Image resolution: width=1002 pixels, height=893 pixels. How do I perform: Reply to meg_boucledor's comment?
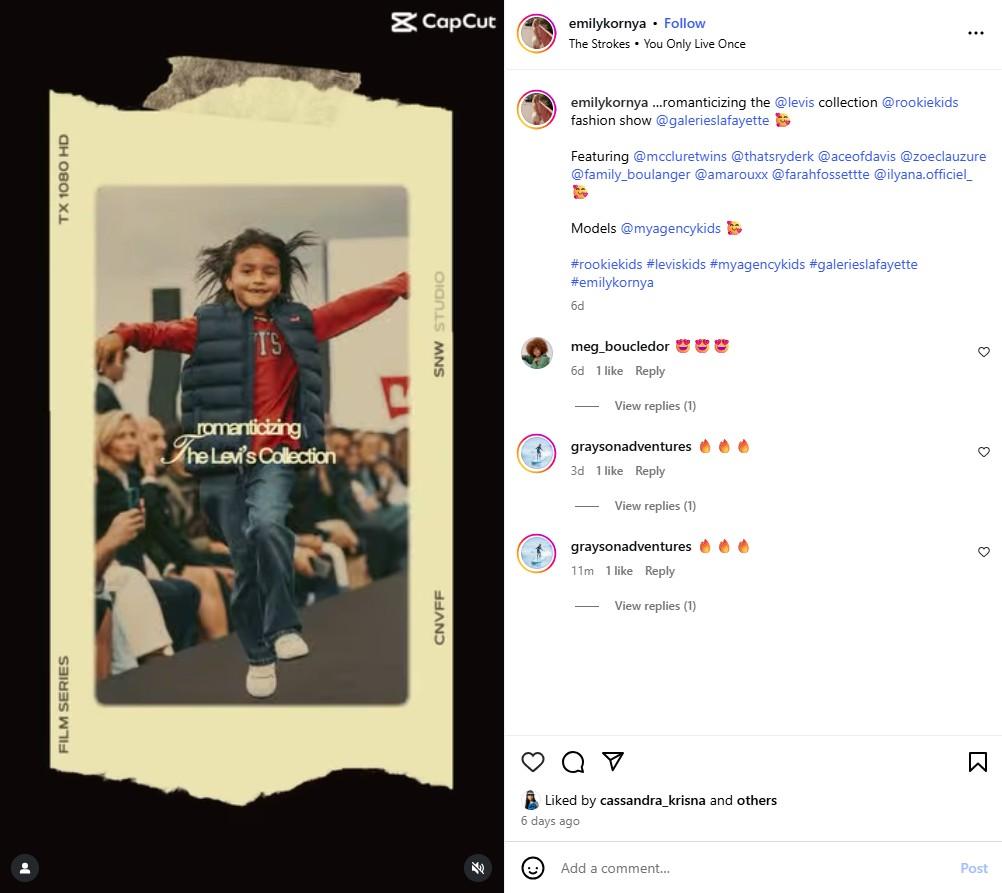coord(650,371)
